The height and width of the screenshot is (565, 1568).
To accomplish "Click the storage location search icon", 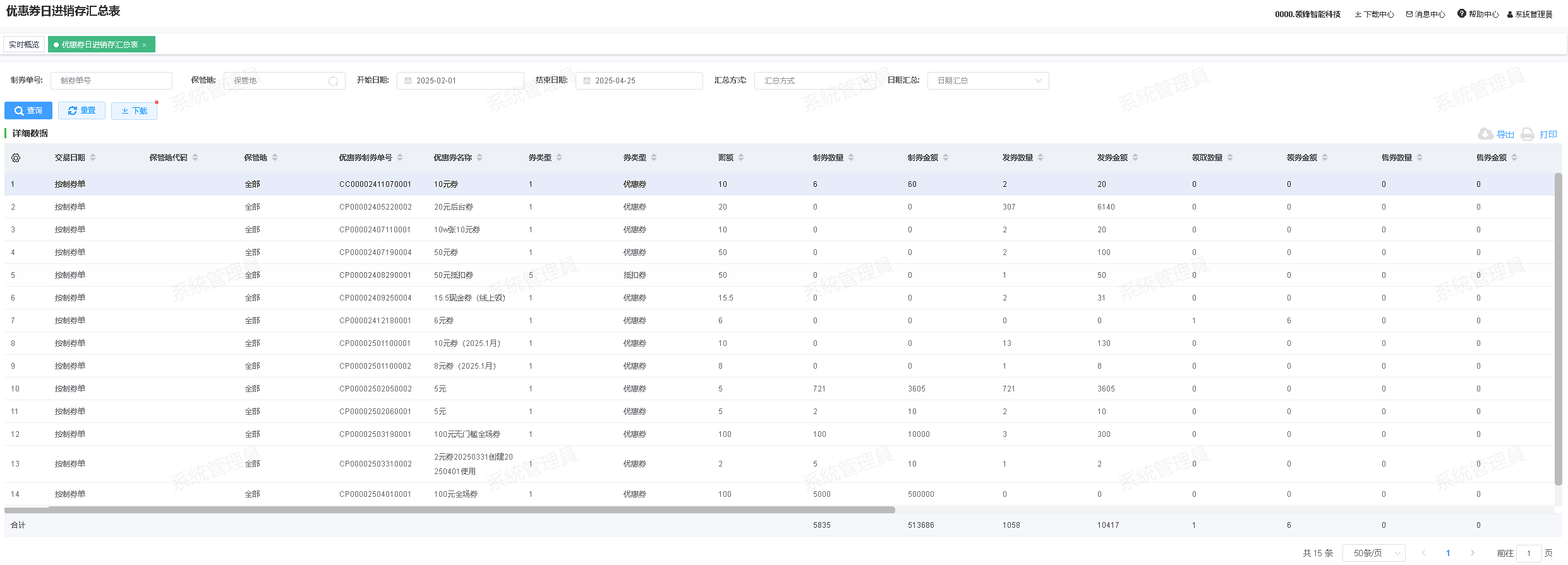I will point(333,81).
